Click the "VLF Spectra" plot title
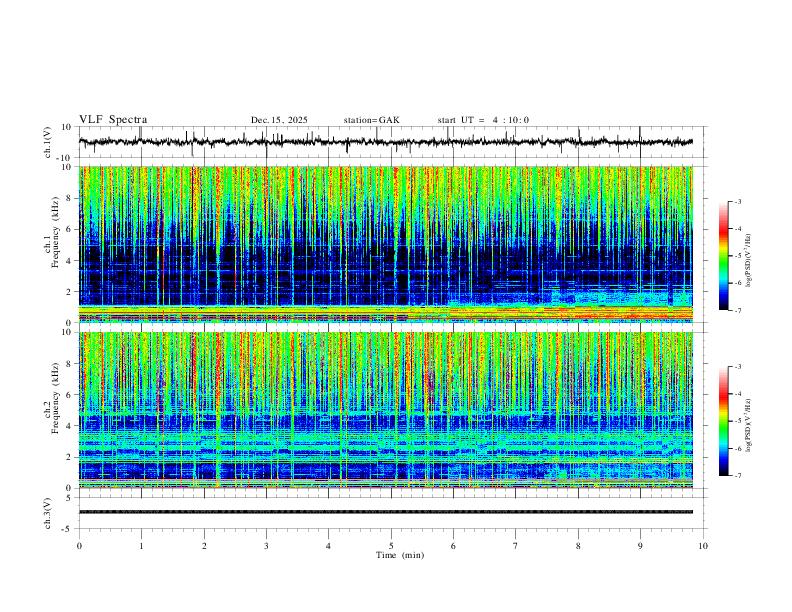 pyautogui.click(x=113, y=120)
